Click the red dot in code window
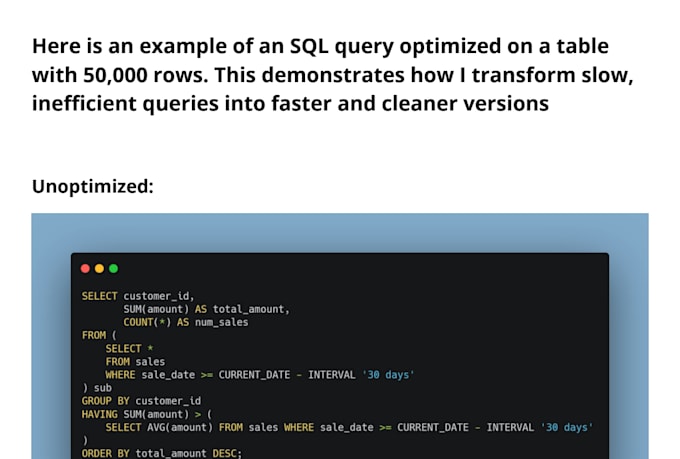680x459 pixels. point(85,269)
